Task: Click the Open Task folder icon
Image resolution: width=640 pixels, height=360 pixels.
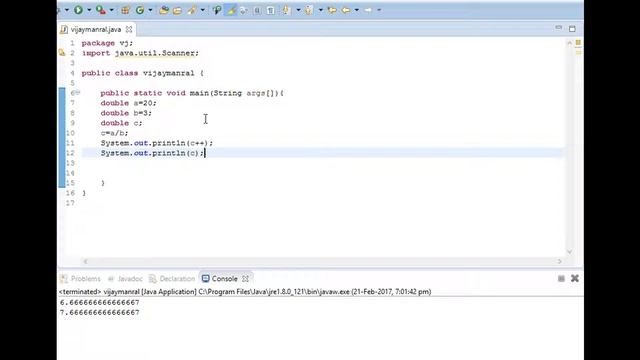Action: 177,11
